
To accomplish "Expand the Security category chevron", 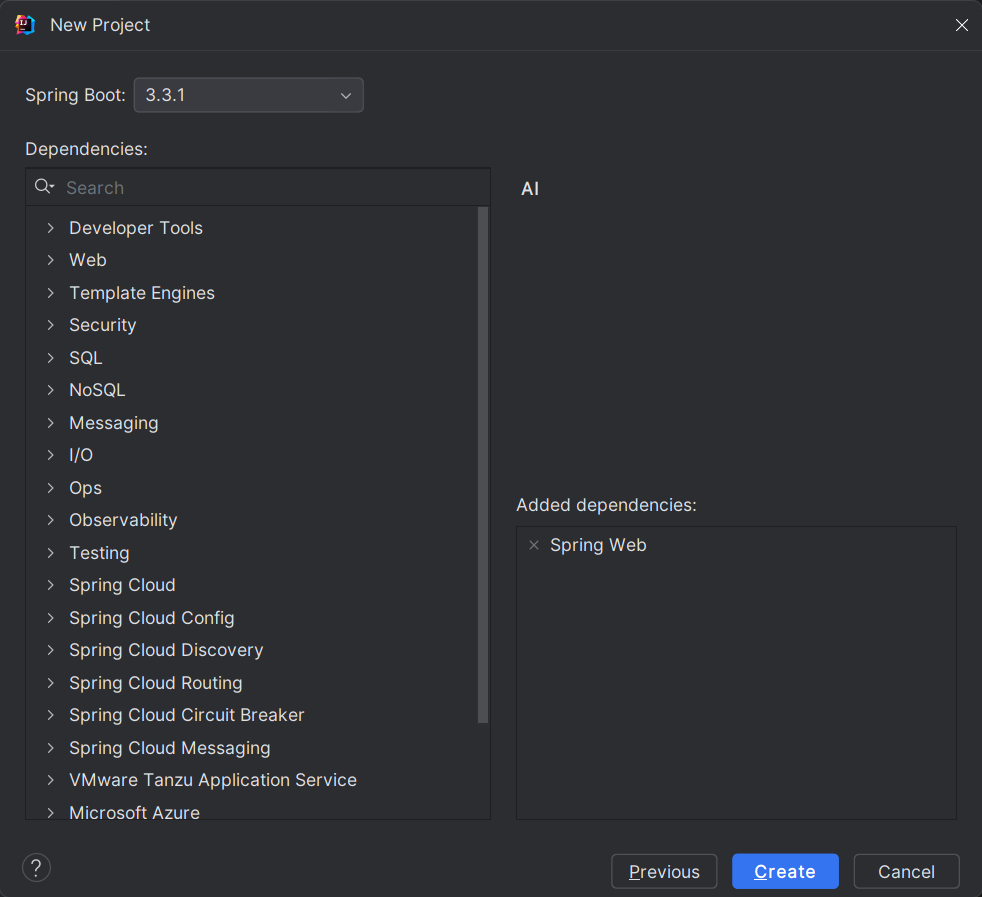I will (x=50, y=325).
